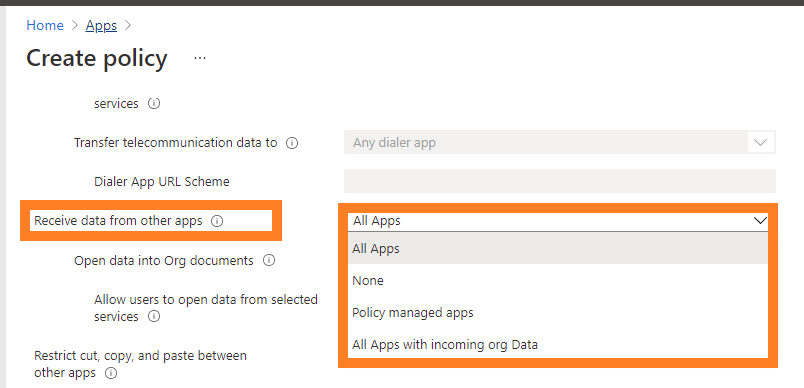804x388 pixels.
Task: Open the Apps breadcrumb link
Action: [x=101, y=25]
